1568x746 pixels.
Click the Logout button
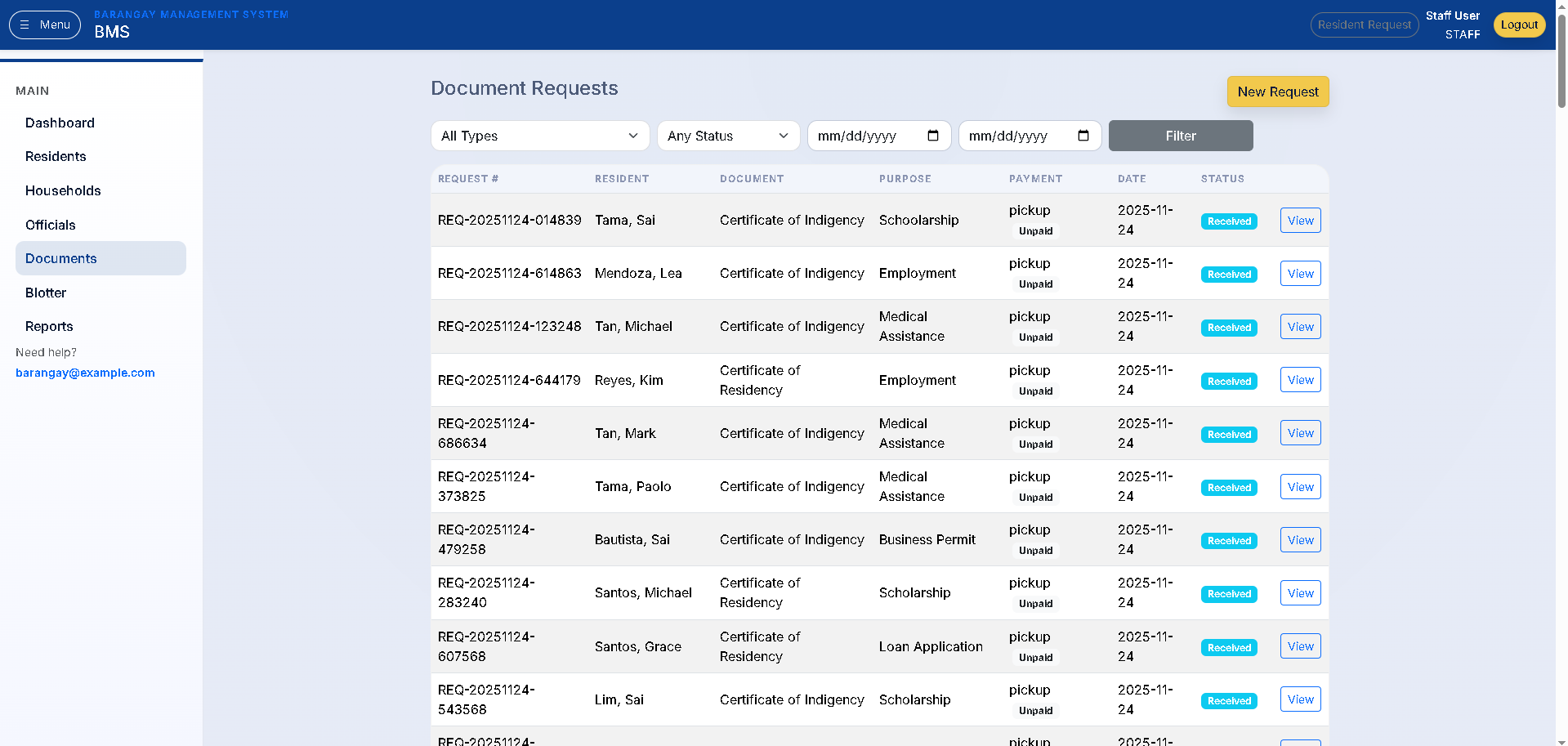(1518, 25)
